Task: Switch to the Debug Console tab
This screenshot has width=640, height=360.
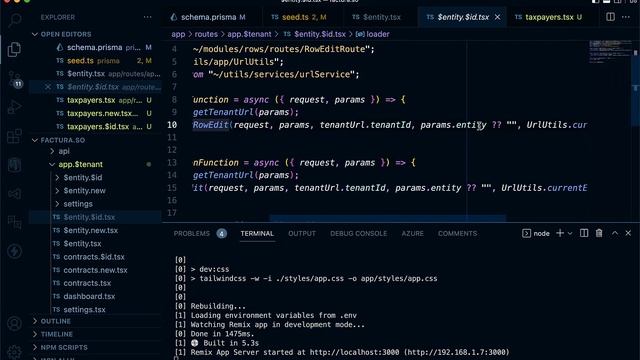Action: point(358,233)
